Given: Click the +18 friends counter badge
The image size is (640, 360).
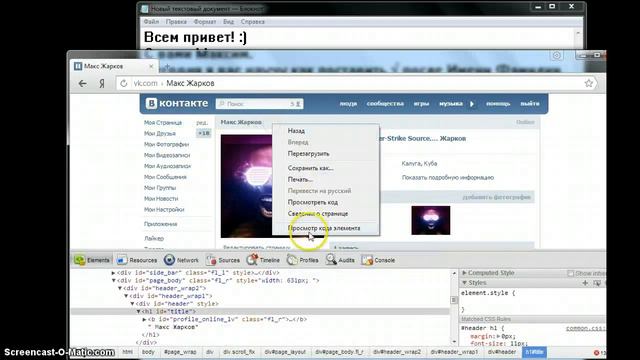Looking at the screenshot, I should pyautogui.click(x=204, y=133).
